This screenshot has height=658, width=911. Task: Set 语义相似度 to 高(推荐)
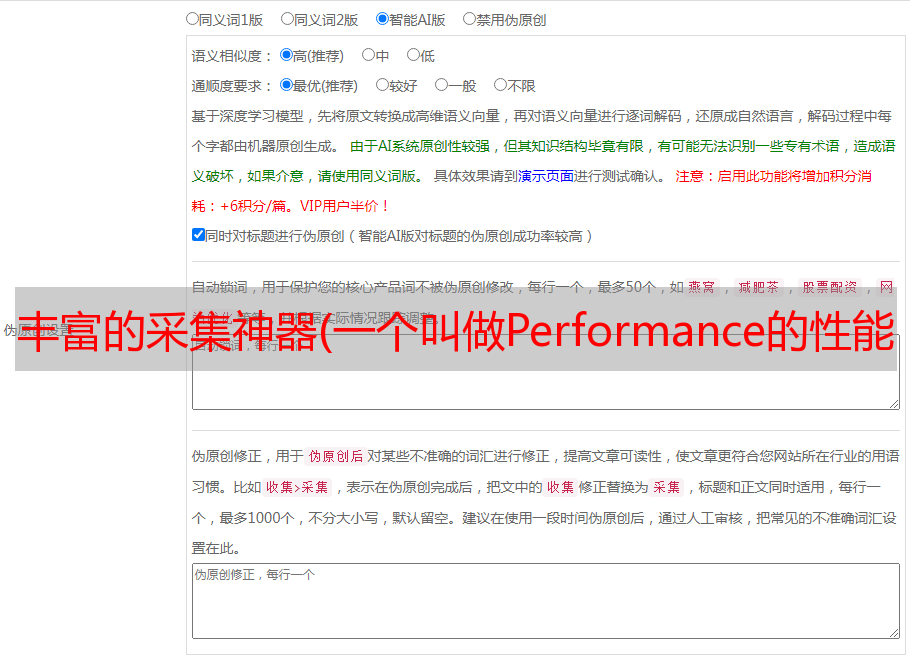click(286, 55)
